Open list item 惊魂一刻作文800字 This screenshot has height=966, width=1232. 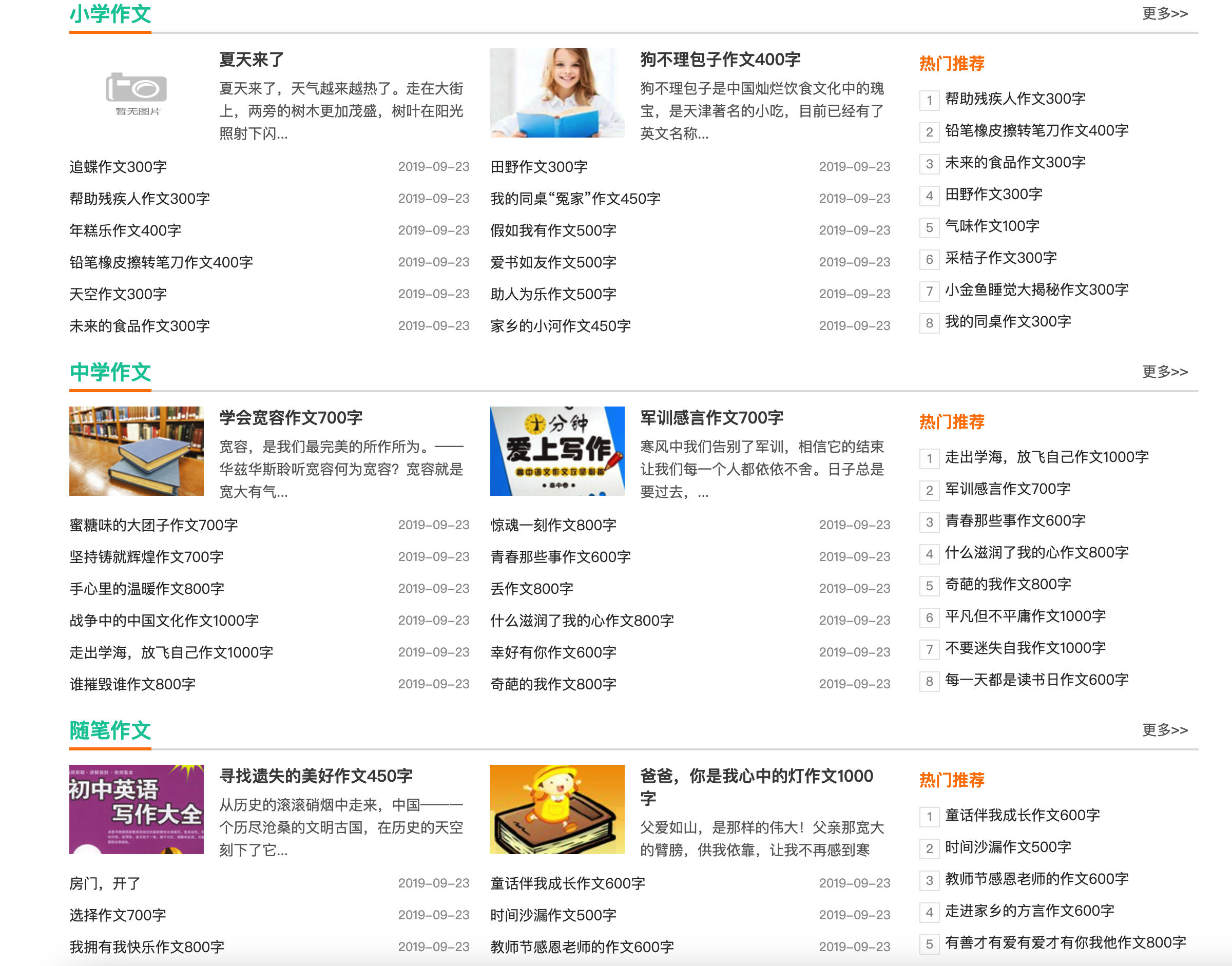[553, 525]
